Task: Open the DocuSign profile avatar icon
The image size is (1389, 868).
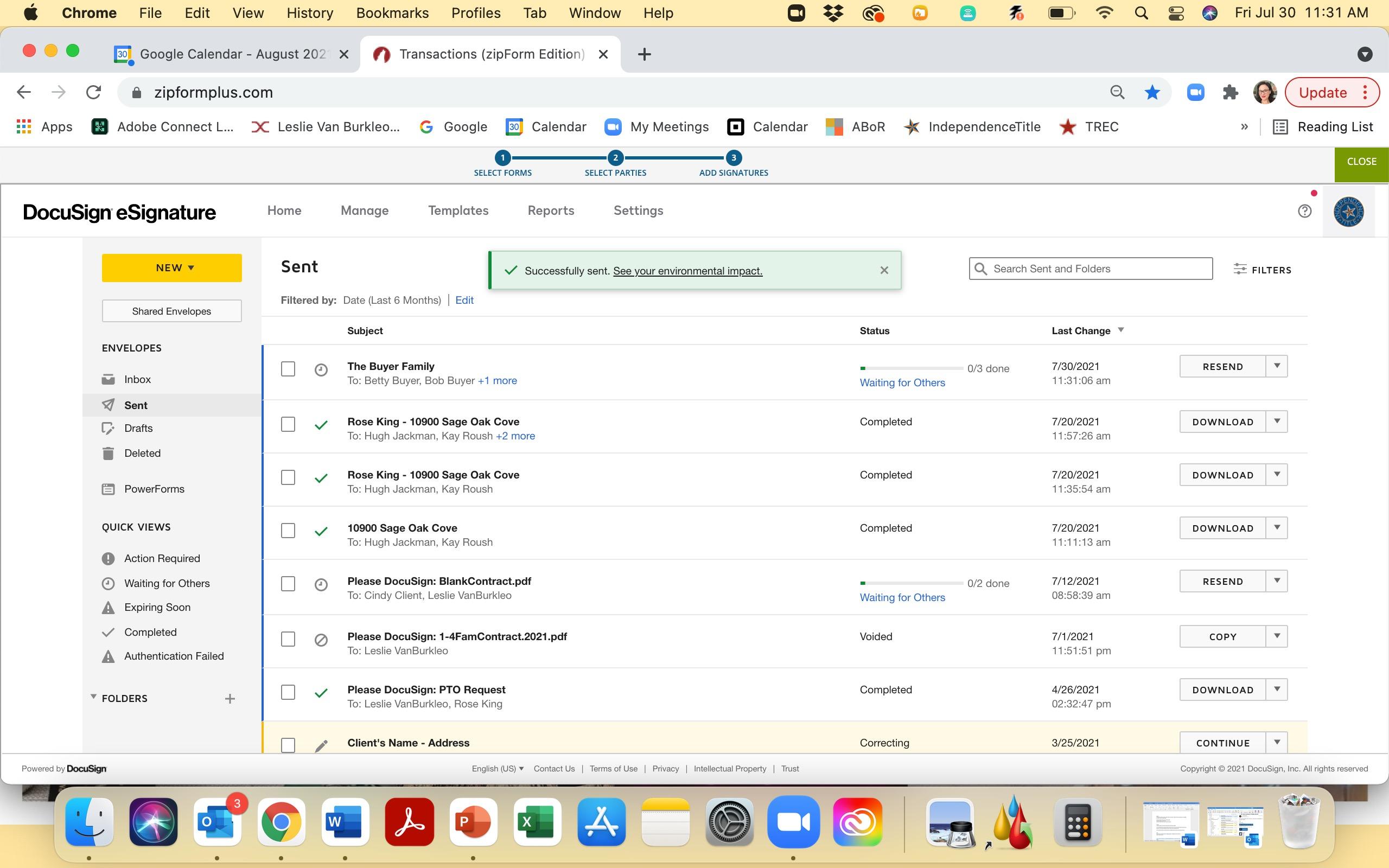Action: coord(1348,211)
